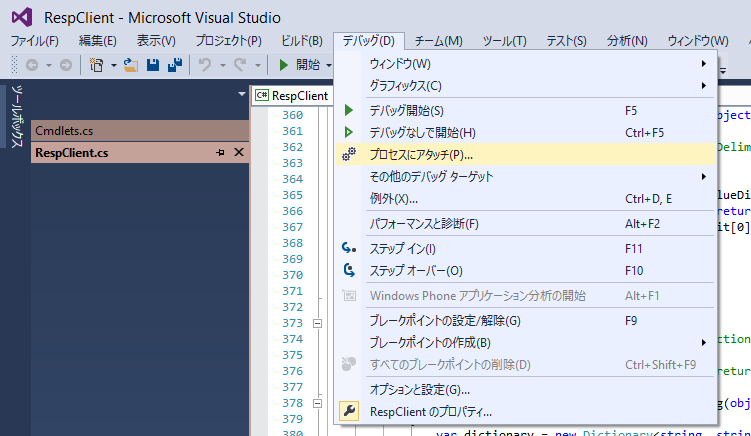751x436 pixels.
Task: Click the Navigate Forward arrow icon
Action: [x=66, y=65]
